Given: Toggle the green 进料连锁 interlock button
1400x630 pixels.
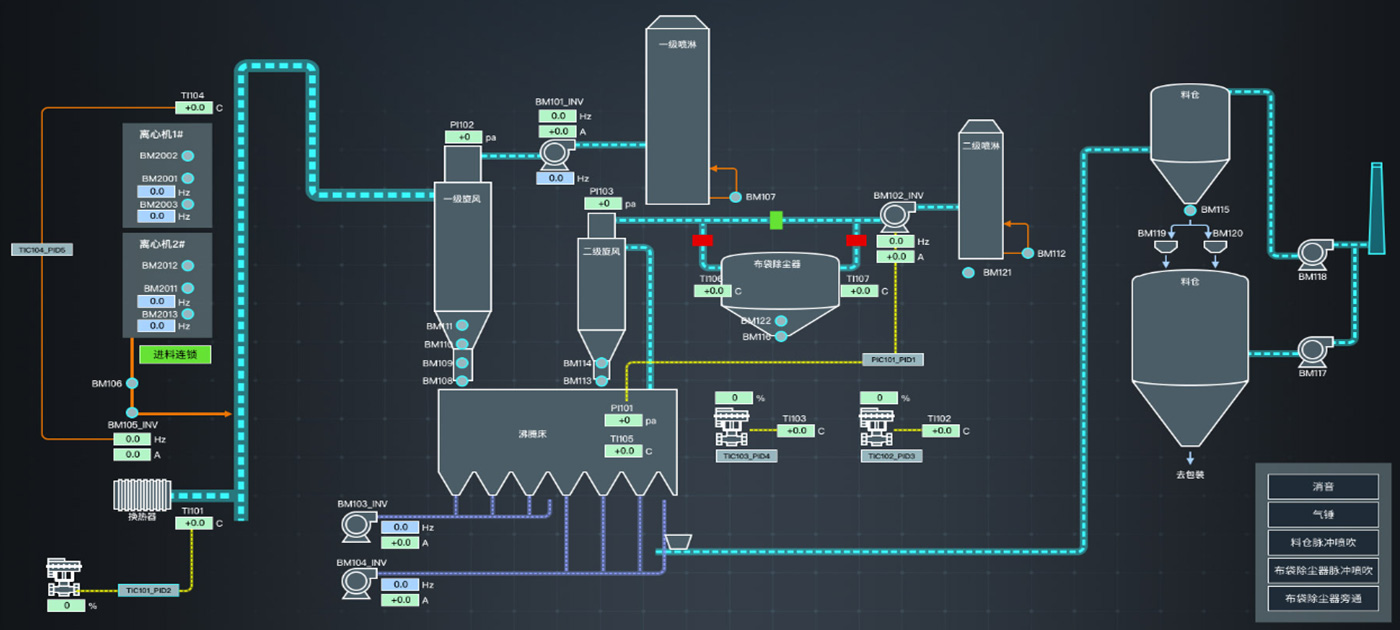Looking at the screenshot, I should (x=175, y=355).
